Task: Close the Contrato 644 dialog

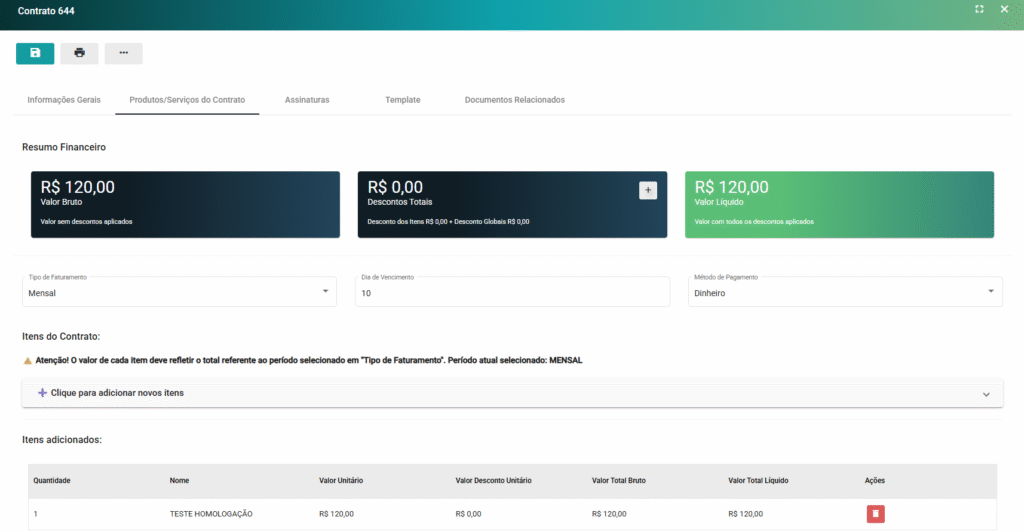Action: click(1004, 9)
